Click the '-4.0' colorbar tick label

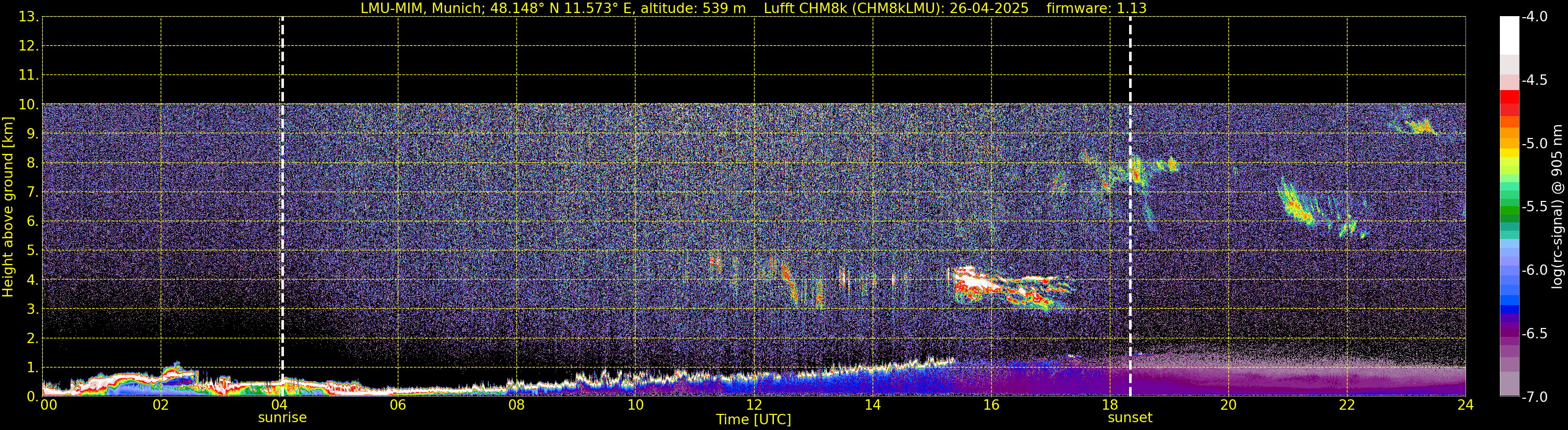[x=1534, y=17]
